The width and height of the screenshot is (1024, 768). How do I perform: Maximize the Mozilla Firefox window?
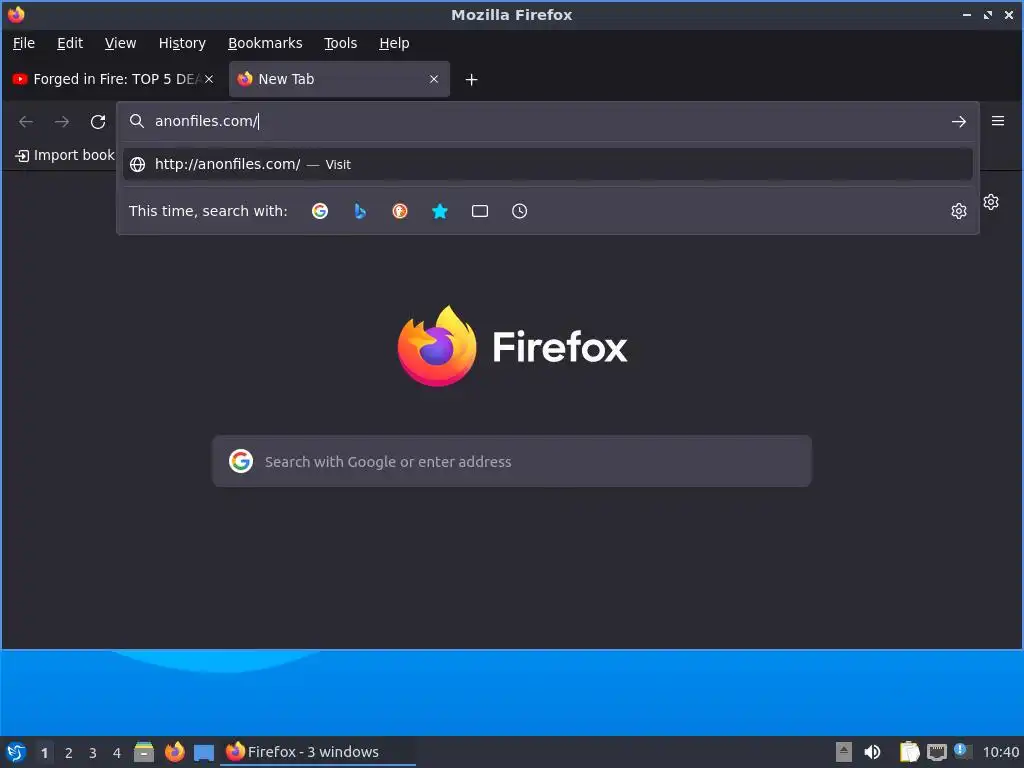(x=987, y=14)
